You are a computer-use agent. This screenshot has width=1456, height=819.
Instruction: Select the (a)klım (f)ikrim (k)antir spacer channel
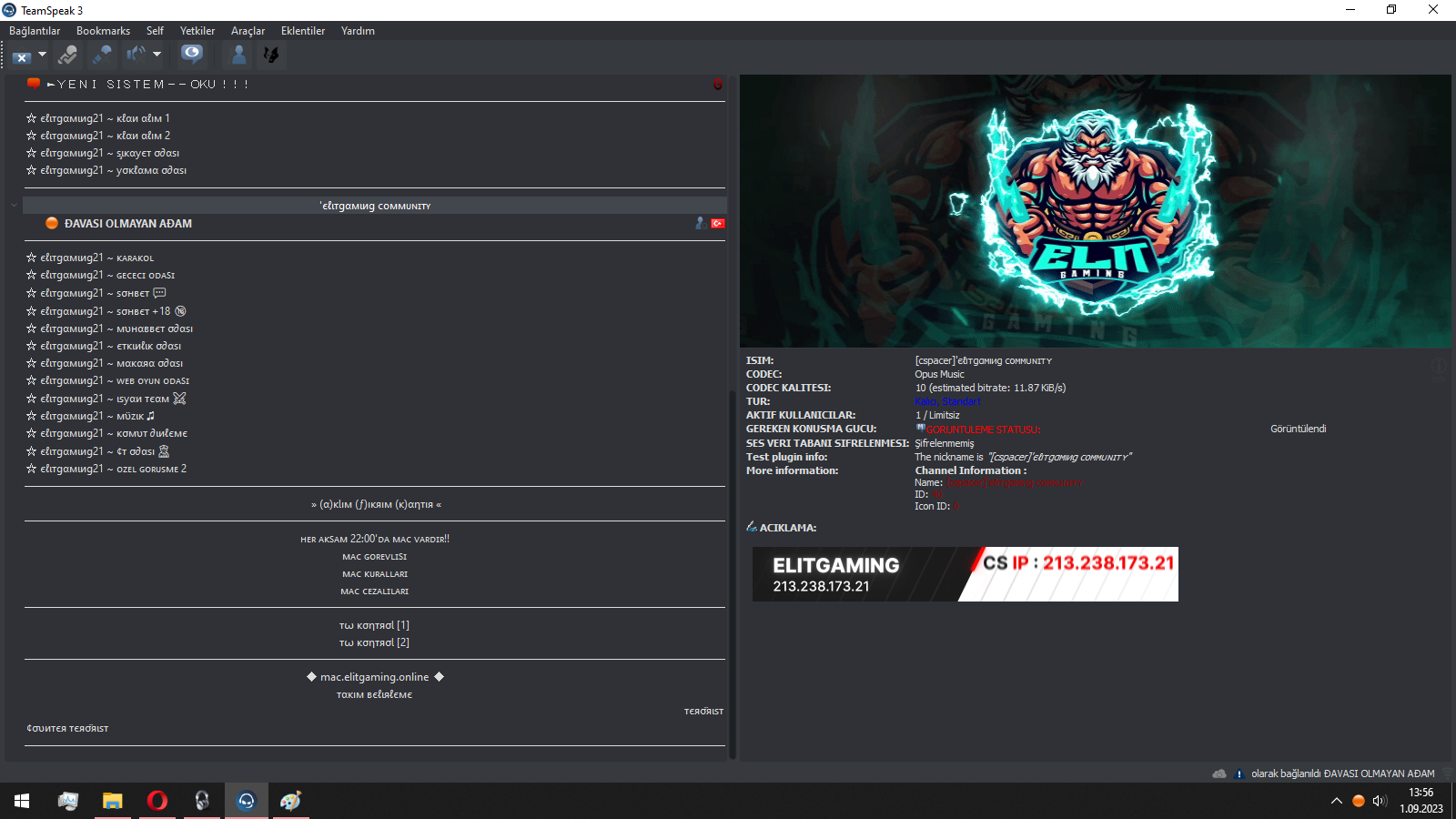(374, 504)
